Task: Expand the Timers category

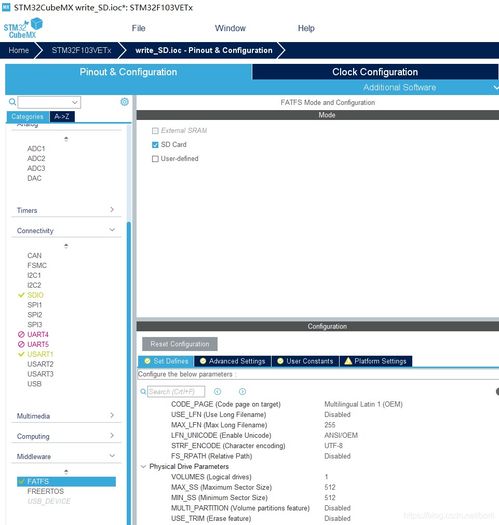Action: click(x=112, y=210)
